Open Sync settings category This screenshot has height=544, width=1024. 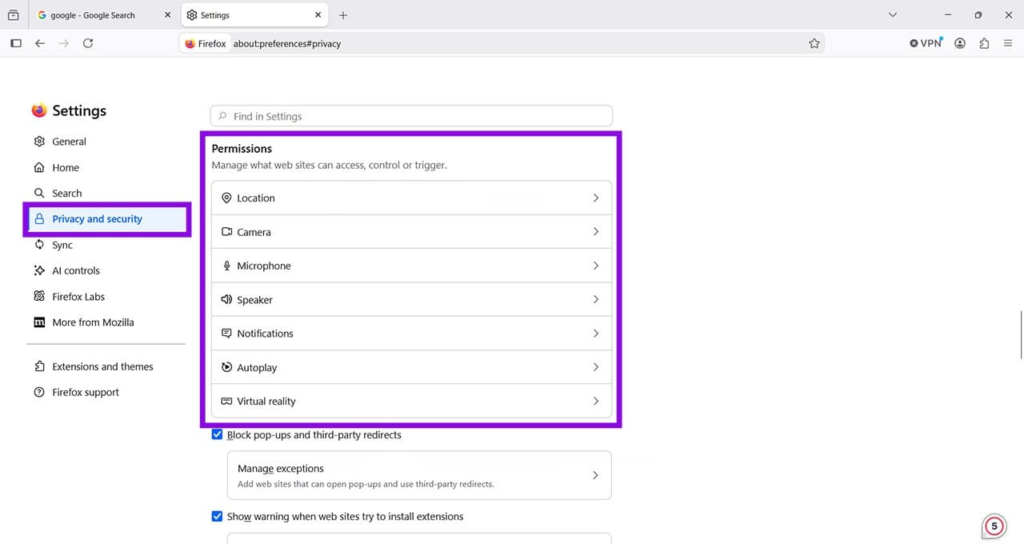[107, 245]
